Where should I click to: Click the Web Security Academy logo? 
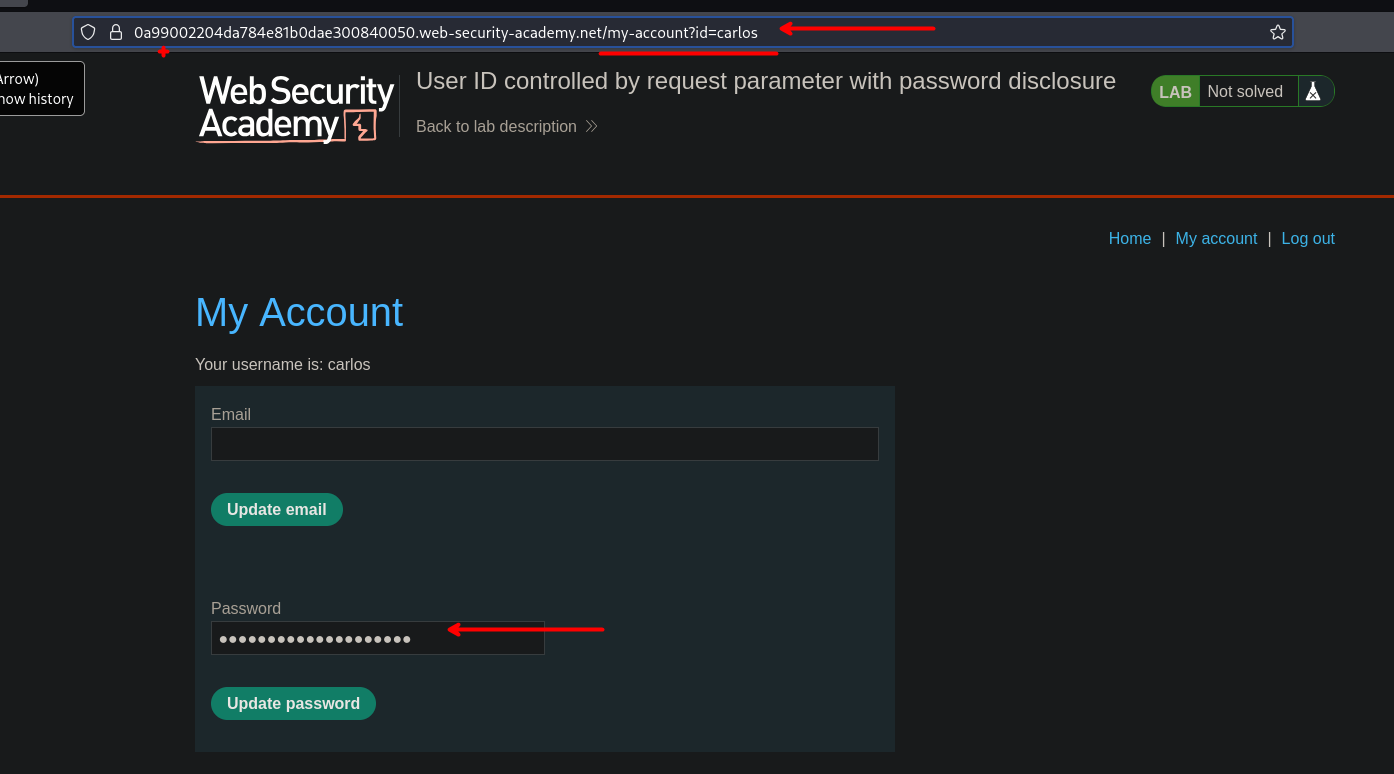[296, 109]
